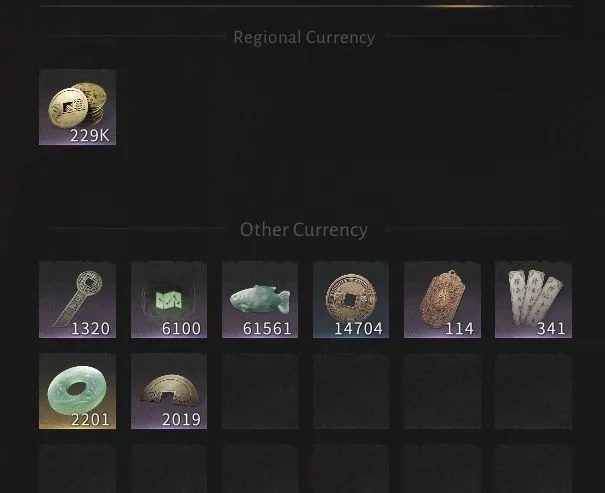Select the broken half-coin showing 2019

169,391
